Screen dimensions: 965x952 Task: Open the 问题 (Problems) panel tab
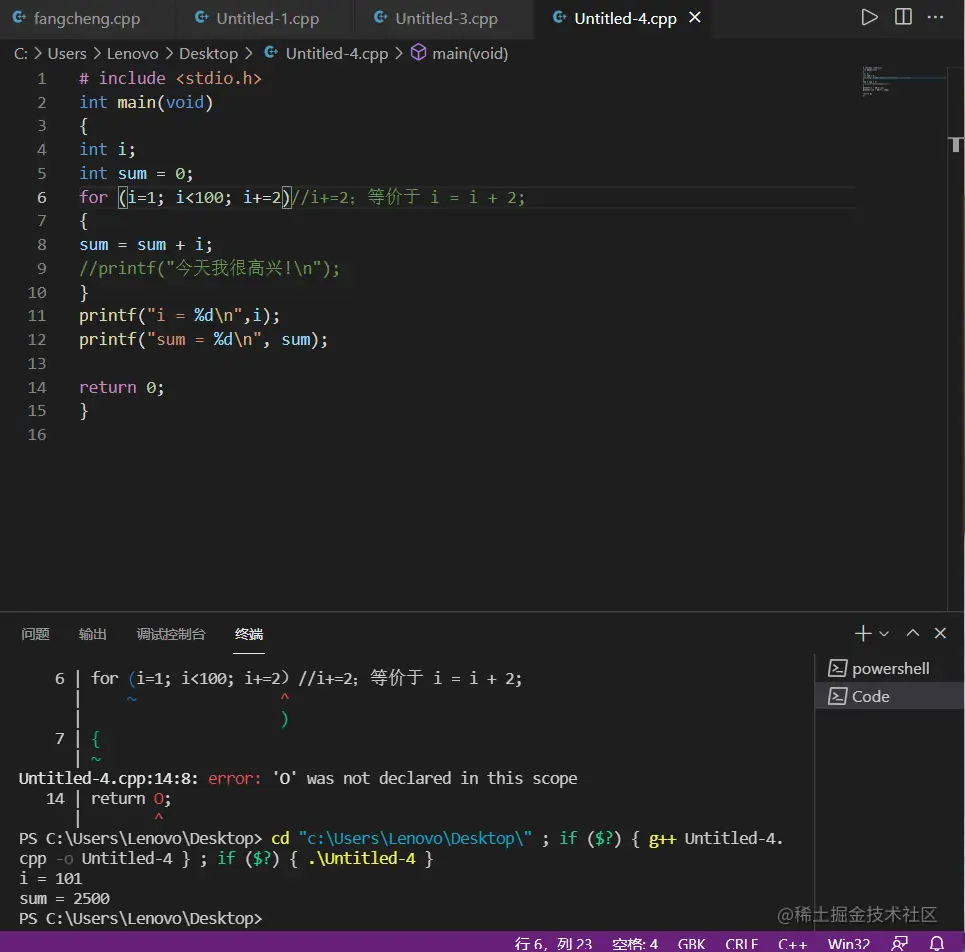tap(35, 634)
